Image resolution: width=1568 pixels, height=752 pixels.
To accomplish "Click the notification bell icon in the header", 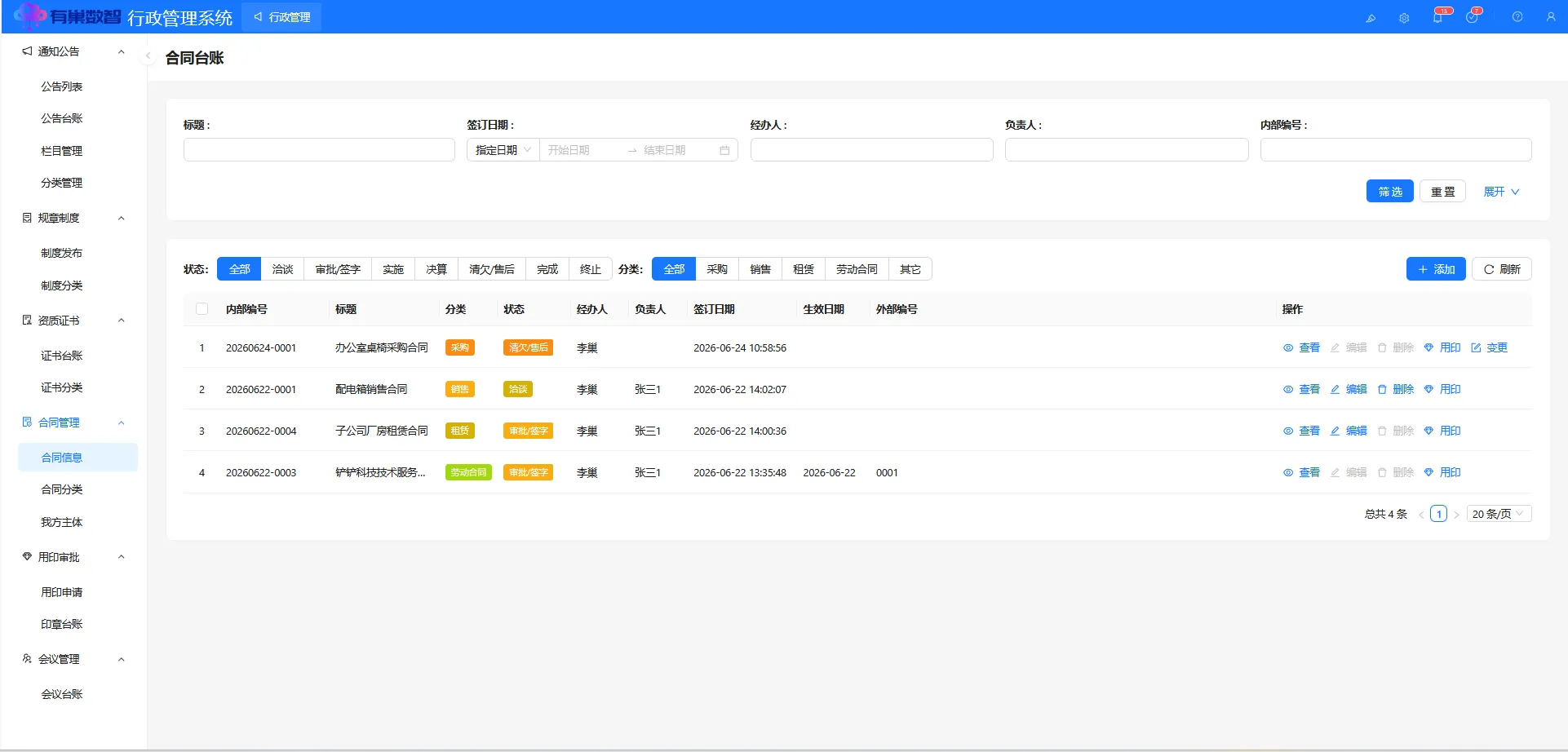I will [1437, 17].
